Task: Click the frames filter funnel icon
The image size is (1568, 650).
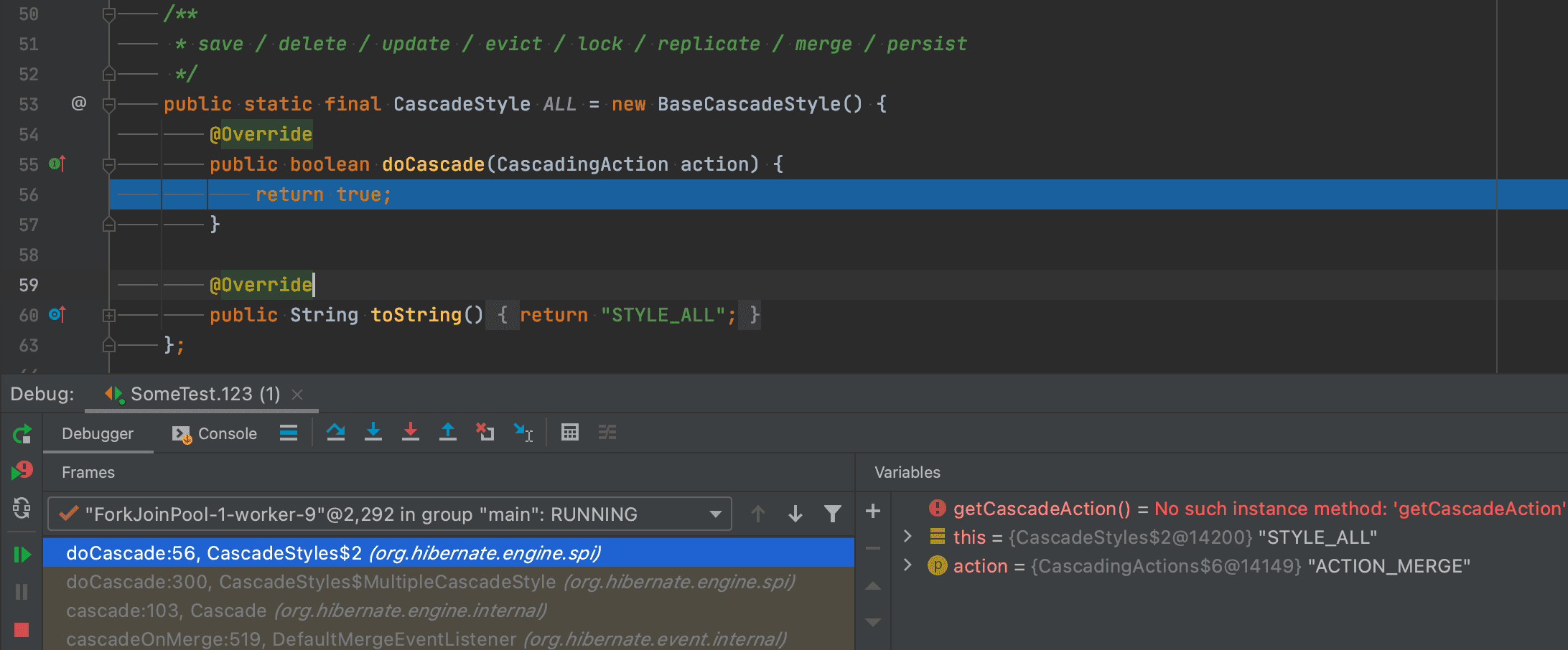Action: point(833,514)
